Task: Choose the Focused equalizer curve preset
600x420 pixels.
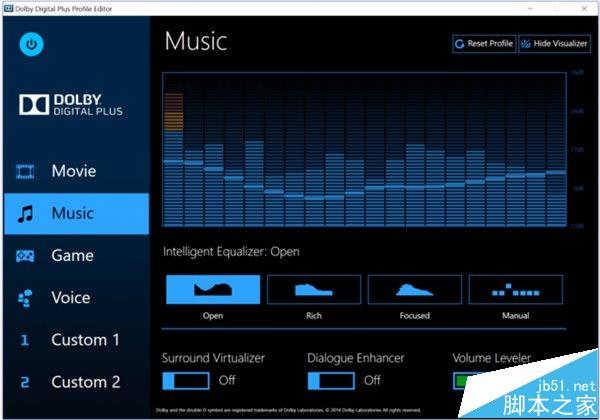Action: pyautogui.click(x=415, y=290)
